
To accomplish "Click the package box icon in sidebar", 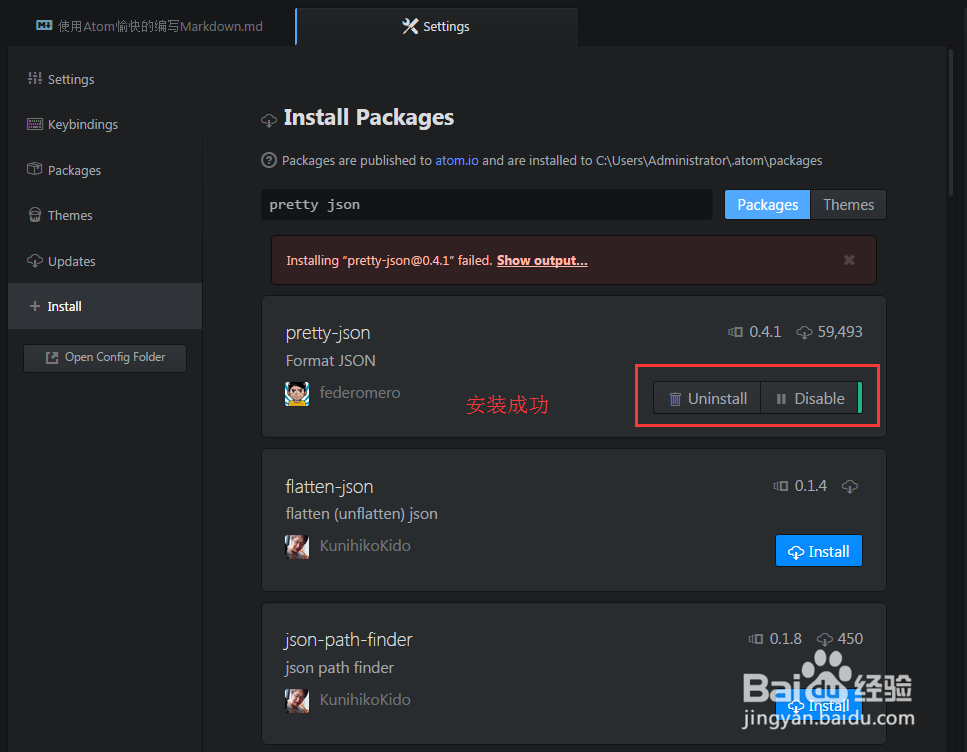I will [35, 169].
